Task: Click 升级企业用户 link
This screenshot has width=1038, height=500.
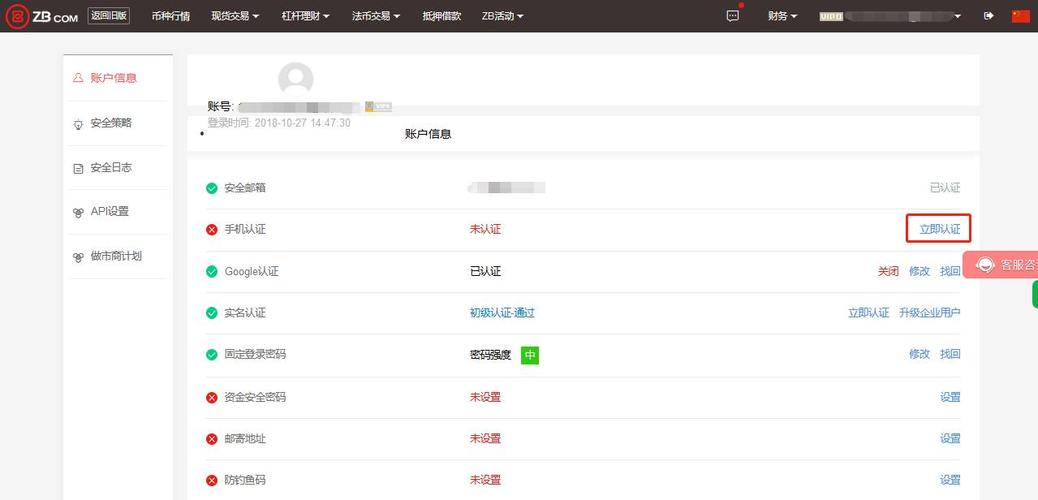Action: pos(929,313)
